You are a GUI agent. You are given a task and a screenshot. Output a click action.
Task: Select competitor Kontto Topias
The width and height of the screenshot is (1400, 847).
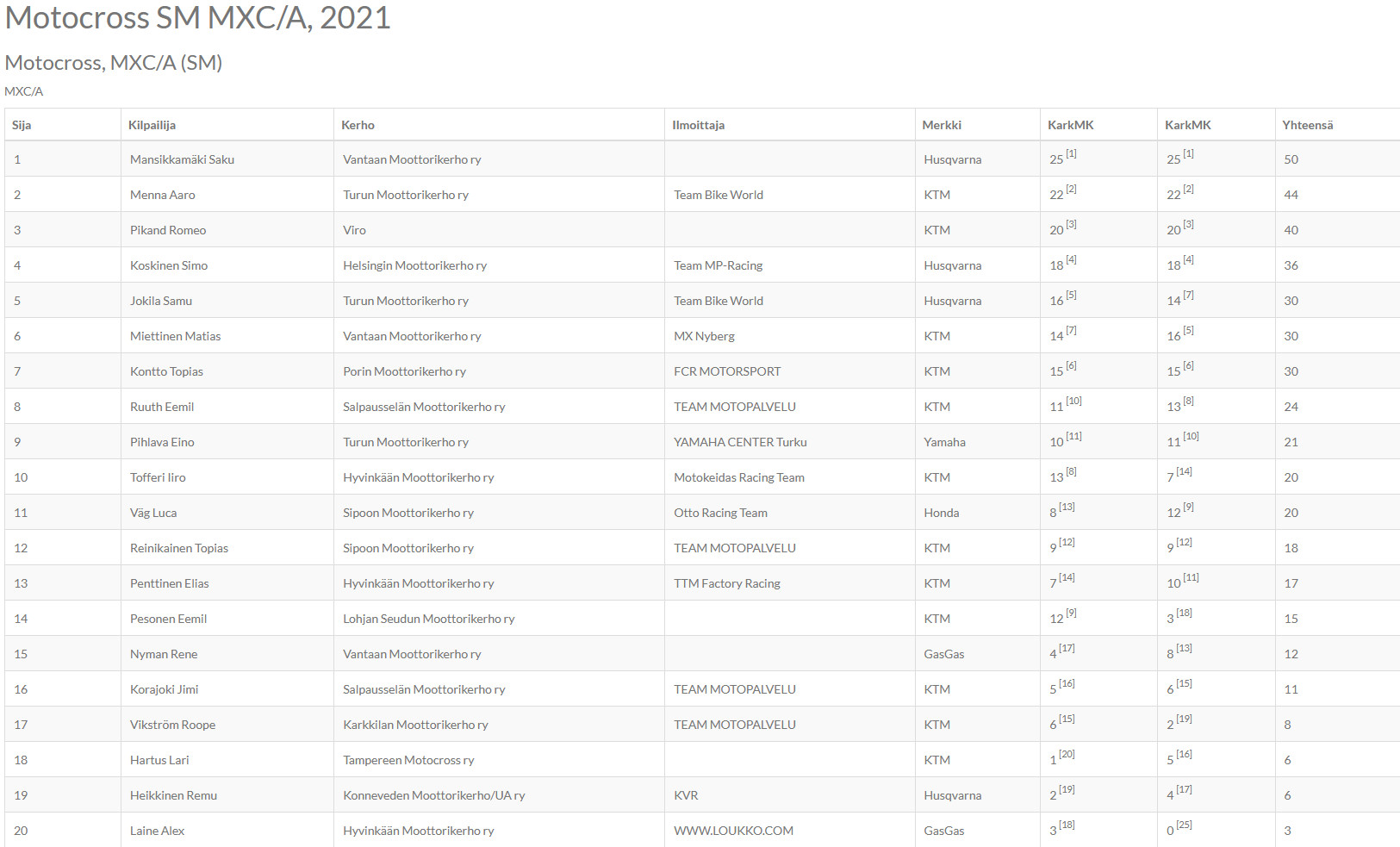pos(166,371)
